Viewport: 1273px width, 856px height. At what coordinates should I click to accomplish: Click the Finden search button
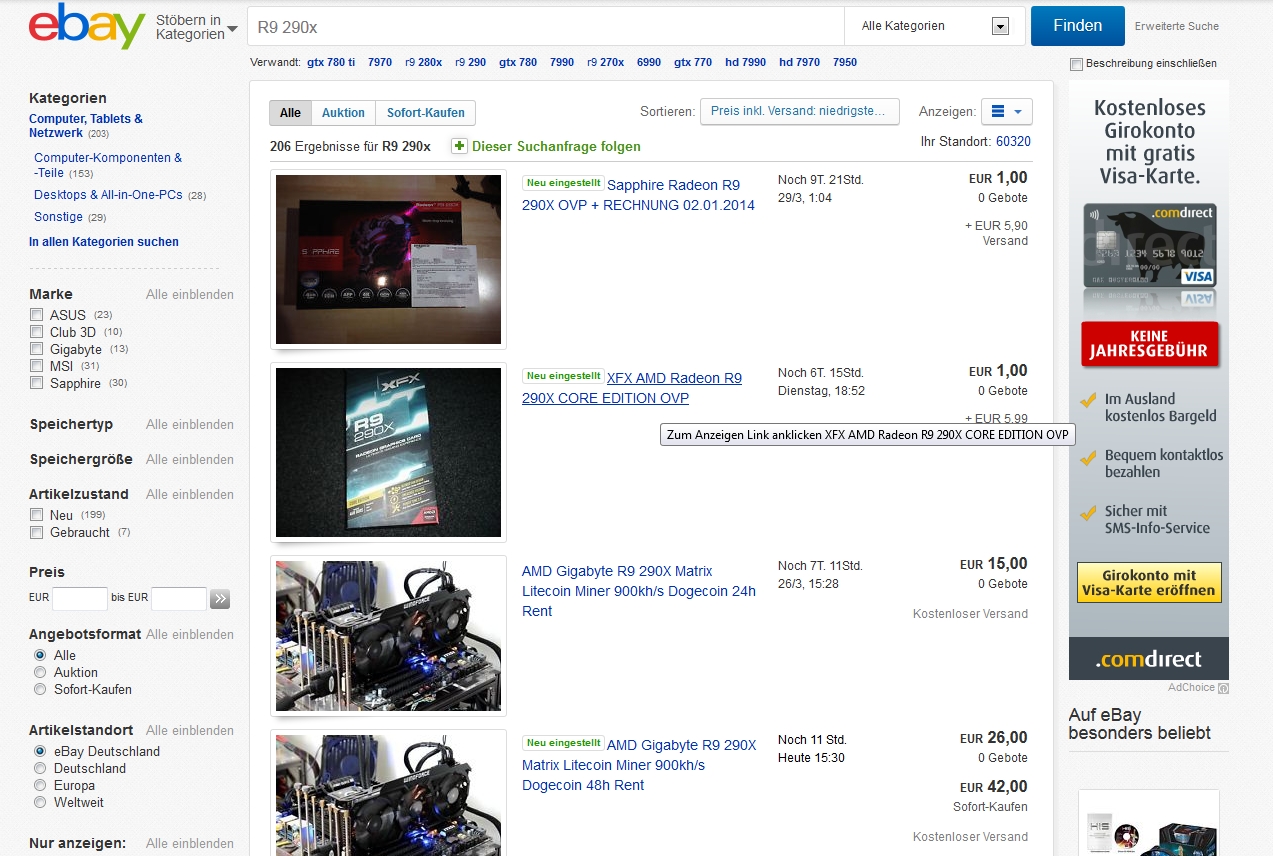point(1078,26)
